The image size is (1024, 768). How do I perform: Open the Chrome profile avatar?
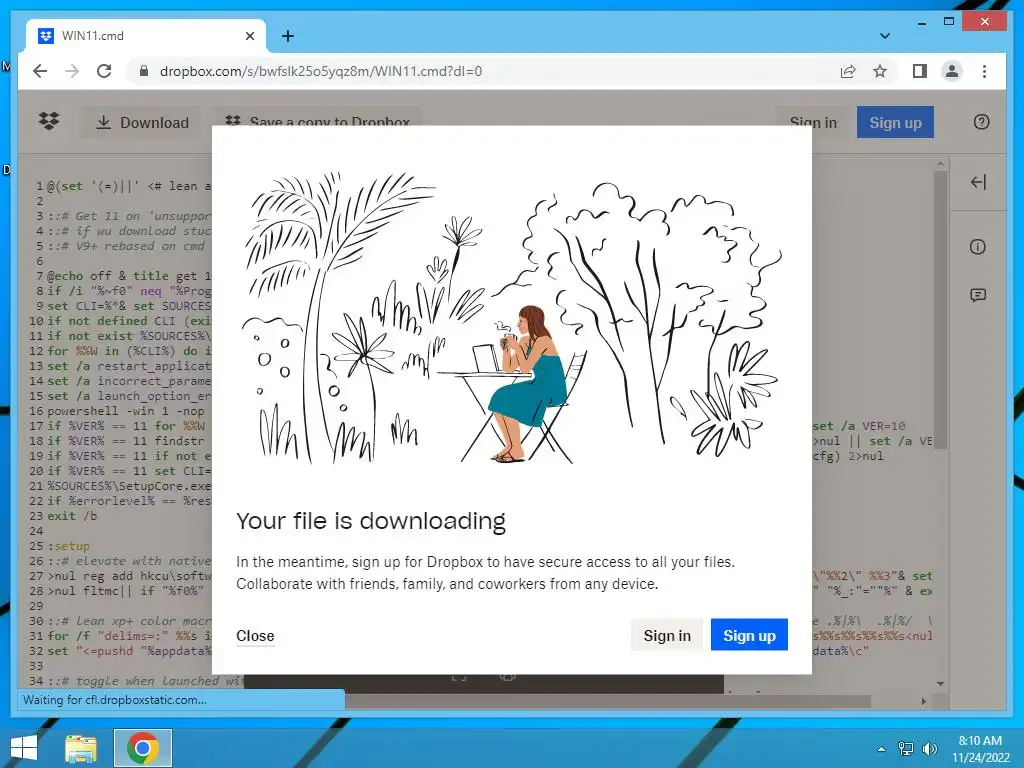click(x=952, y=71)
